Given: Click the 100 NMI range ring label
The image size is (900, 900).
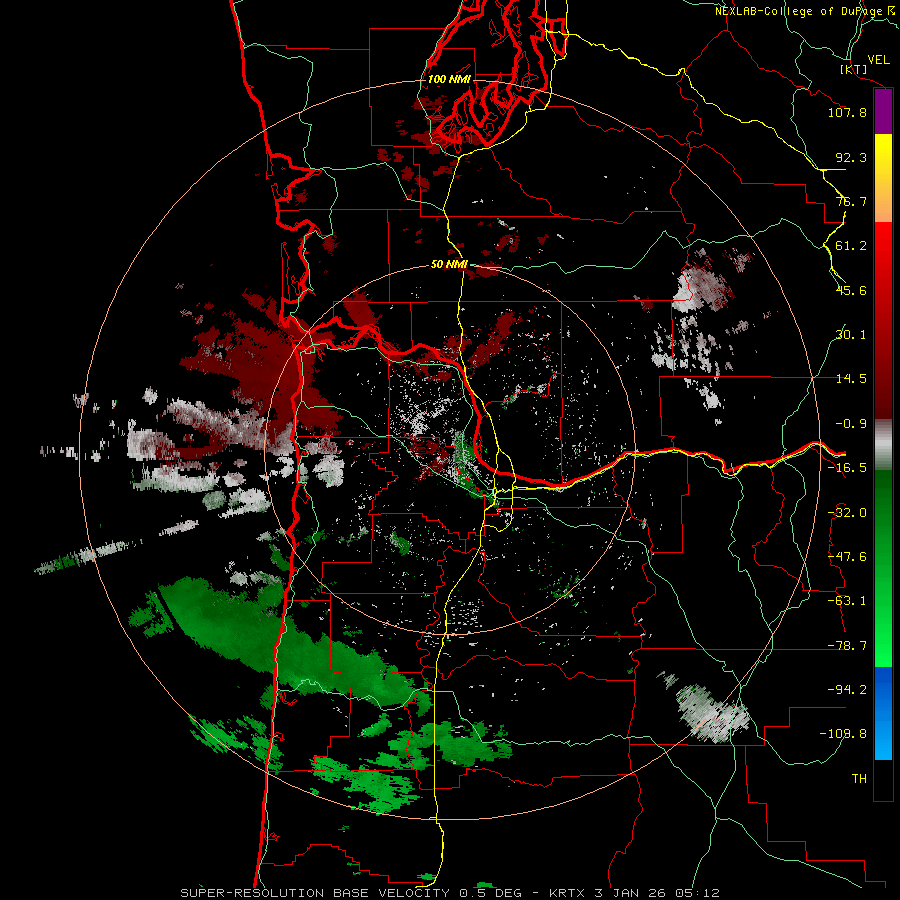Looking at the screenshot, I should pyautogui.click(x=449, y=79).
